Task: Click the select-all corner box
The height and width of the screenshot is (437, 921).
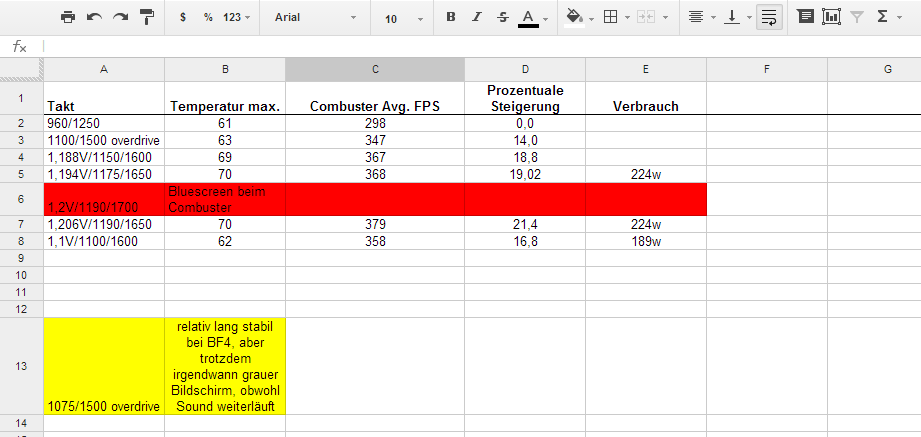Action: (x=22, y=69)
